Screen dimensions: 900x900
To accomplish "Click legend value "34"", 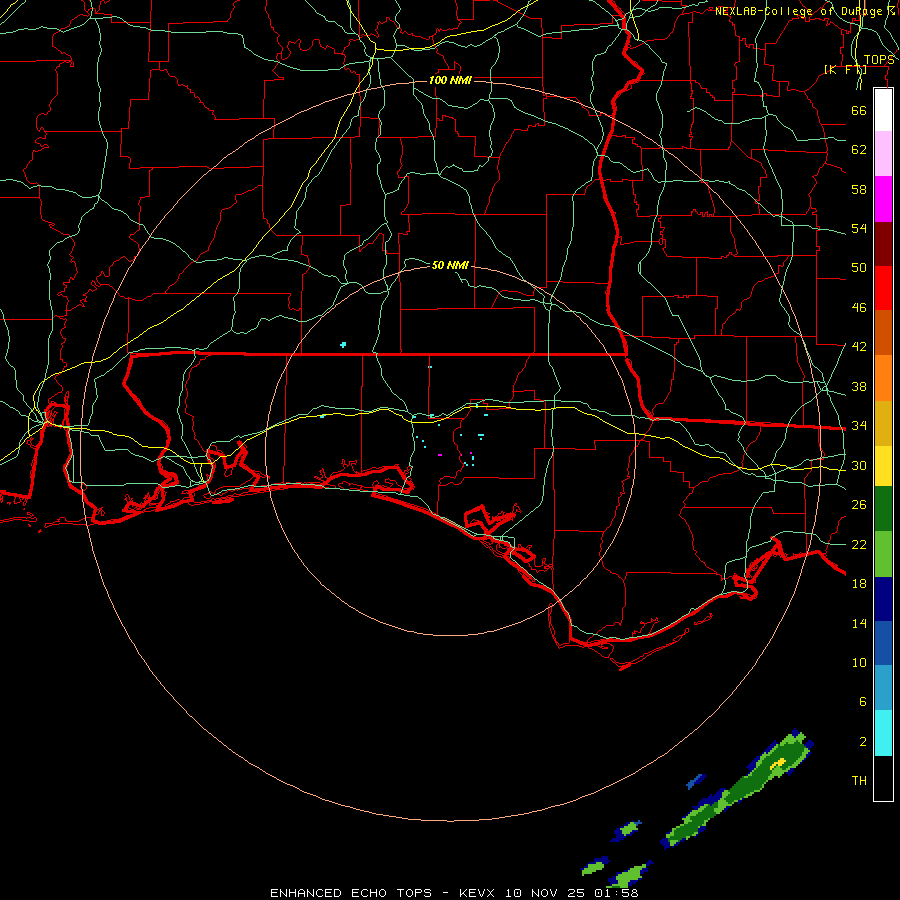I will pos(859,426).
